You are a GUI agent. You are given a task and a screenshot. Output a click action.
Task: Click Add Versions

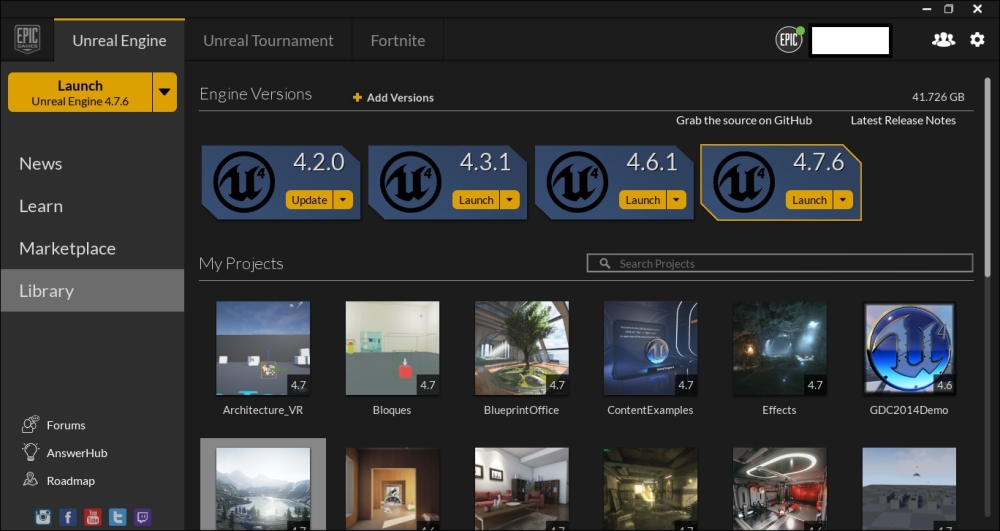coord(400,97)
